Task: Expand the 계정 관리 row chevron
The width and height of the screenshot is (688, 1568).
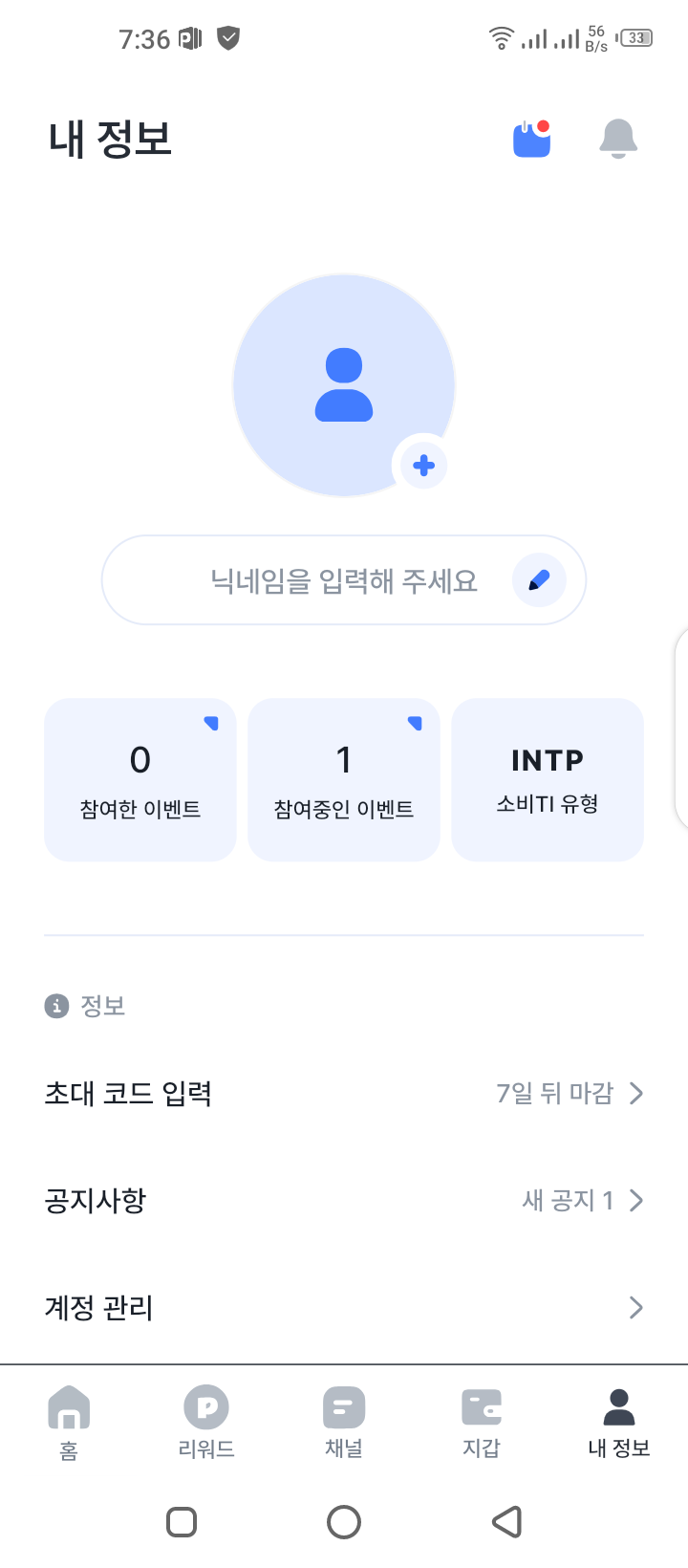Action: (636, 1307)
